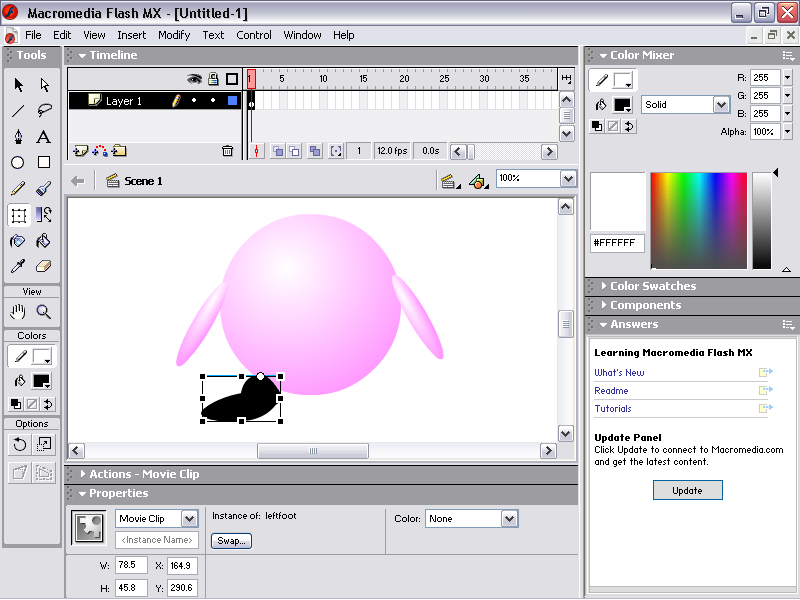
Task: Click the delete layer trash icon
Action: click(x=227, y=151)
